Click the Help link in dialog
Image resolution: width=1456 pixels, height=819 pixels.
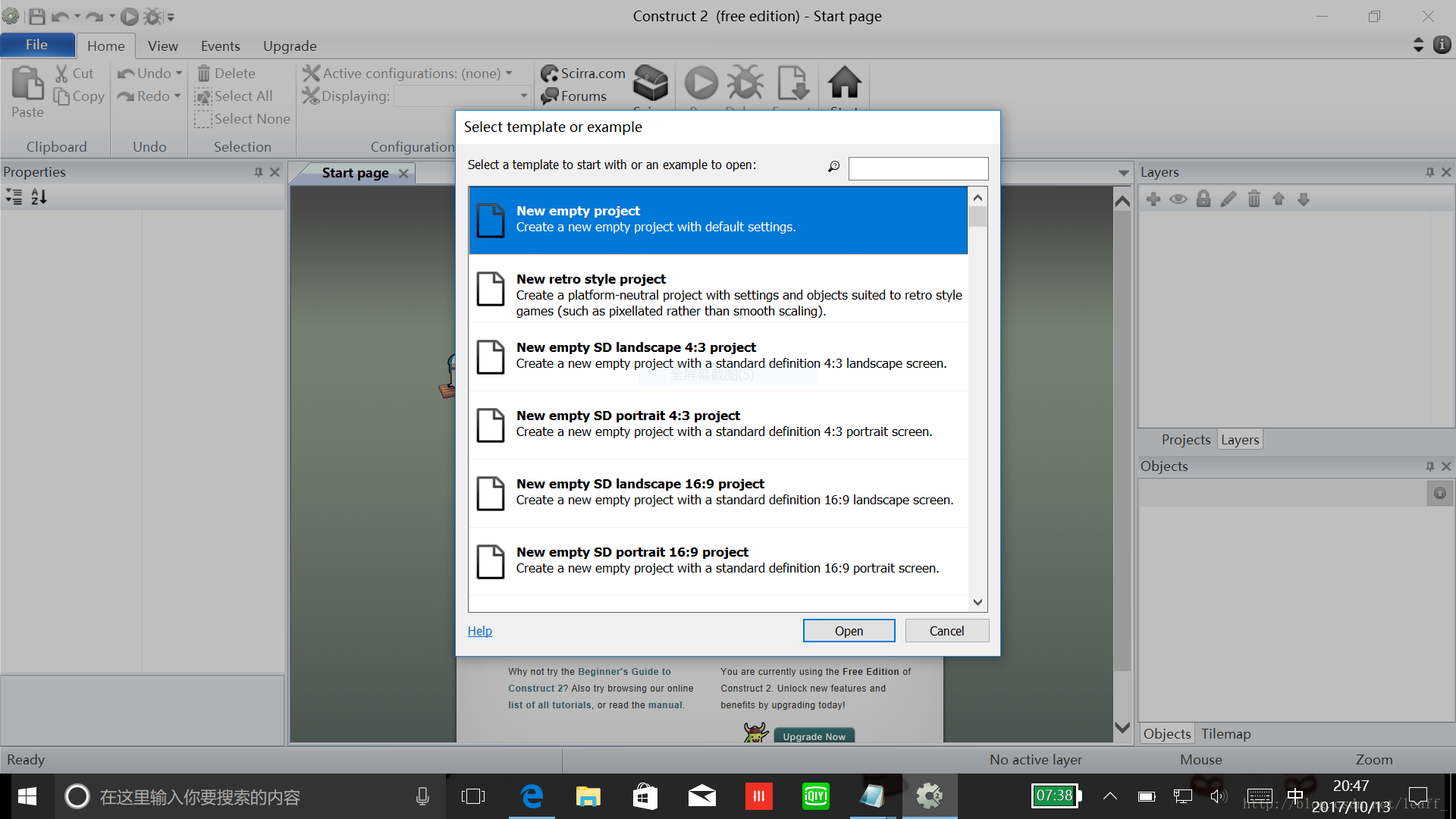click(480, 630)
